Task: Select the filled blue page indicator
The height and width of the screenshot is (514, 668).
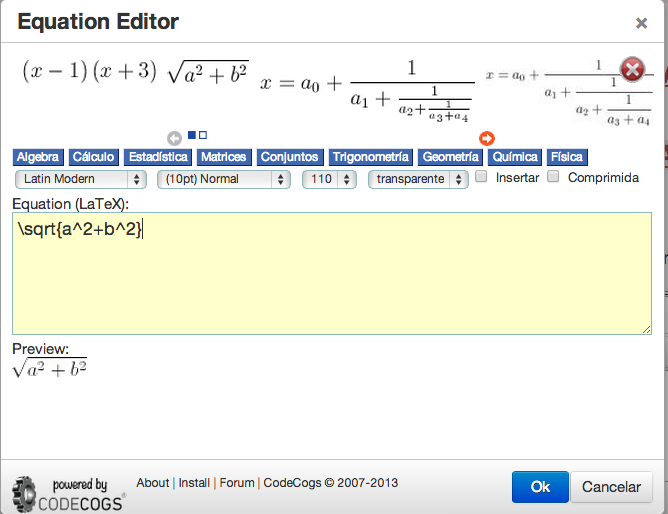Action: click(192, 134)
